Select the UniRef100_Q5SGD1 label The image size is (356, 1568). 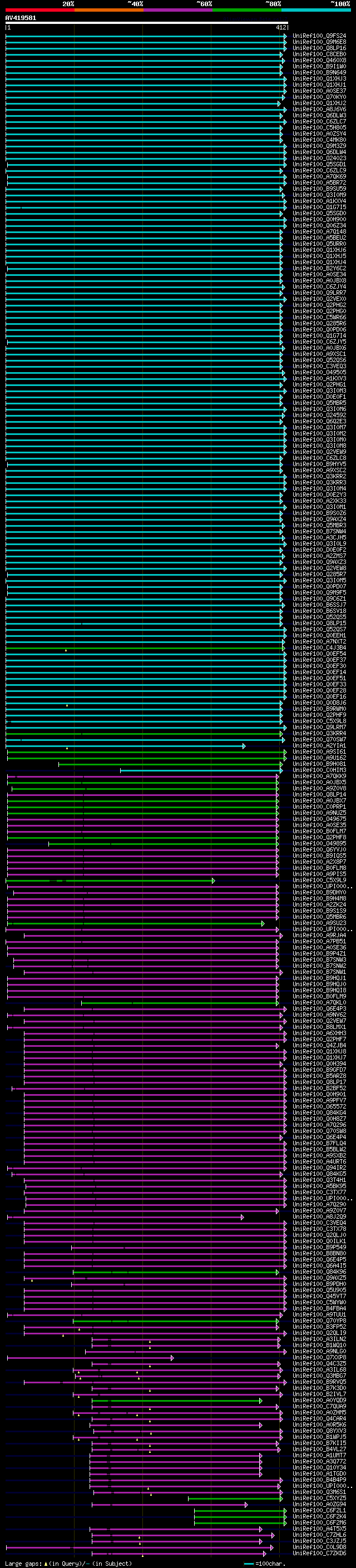pyautogui.click(x=319, y=164)
